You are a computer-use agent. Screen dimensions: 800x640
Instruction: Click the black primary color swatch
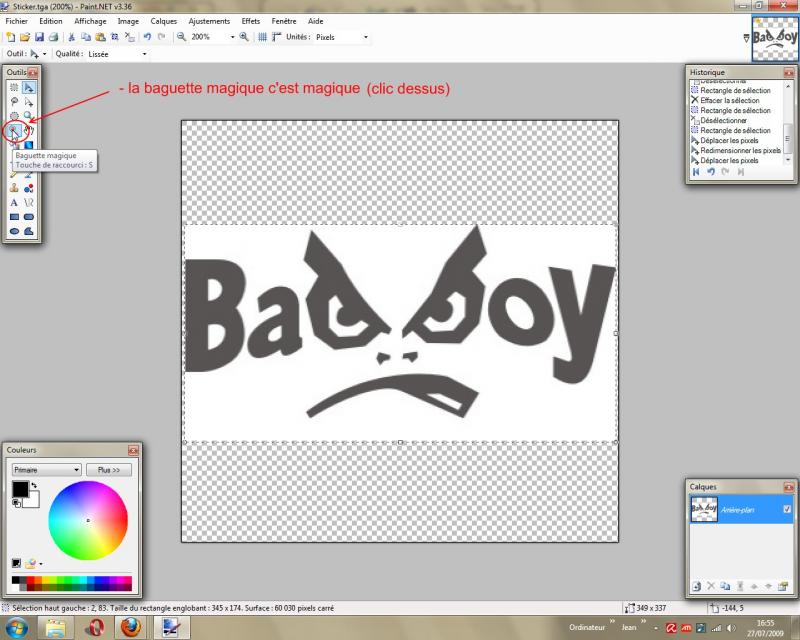(x=20, y=488)
